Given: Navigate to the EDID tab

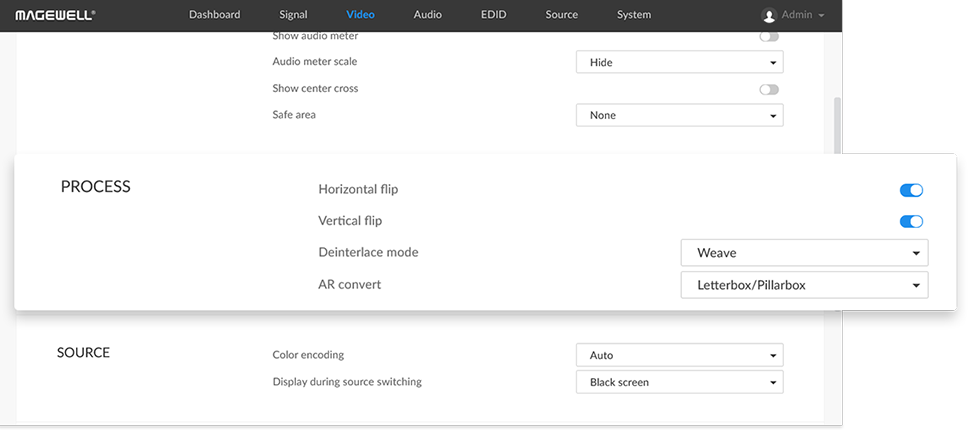Looking at the screenshot, I should pos(493,15).
